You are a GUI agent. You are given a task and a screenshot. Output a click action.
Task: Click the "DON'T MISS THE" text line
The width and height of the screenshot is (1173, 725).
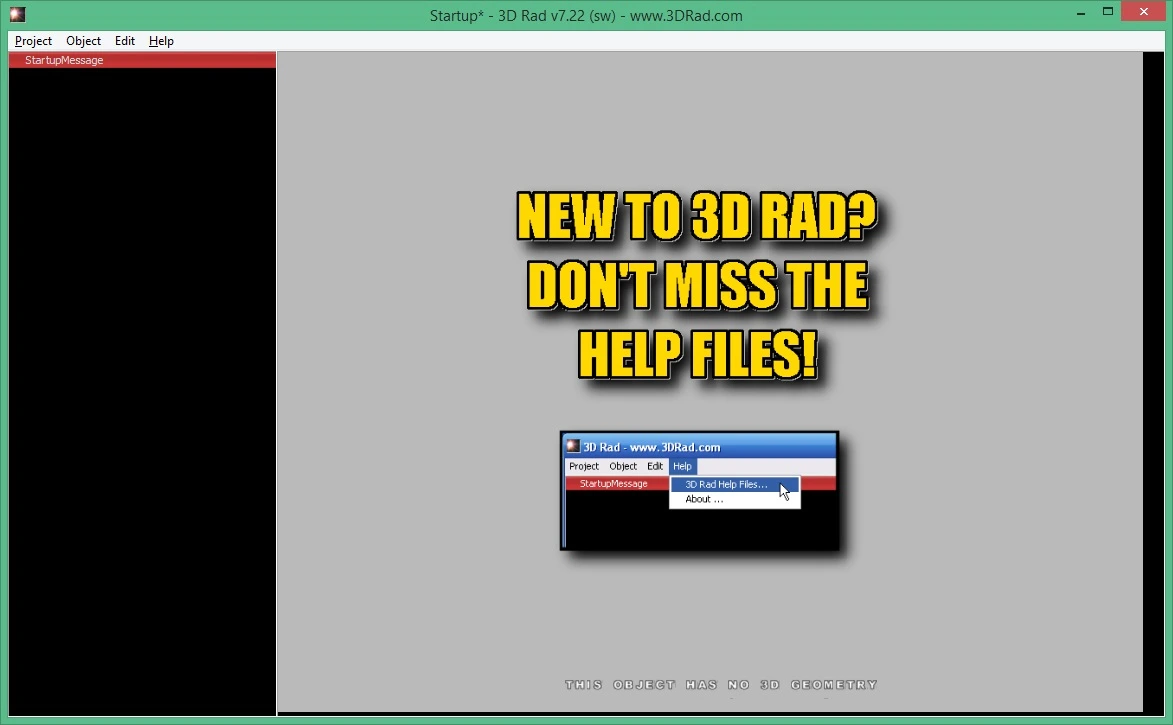click(x=697, y=286)
